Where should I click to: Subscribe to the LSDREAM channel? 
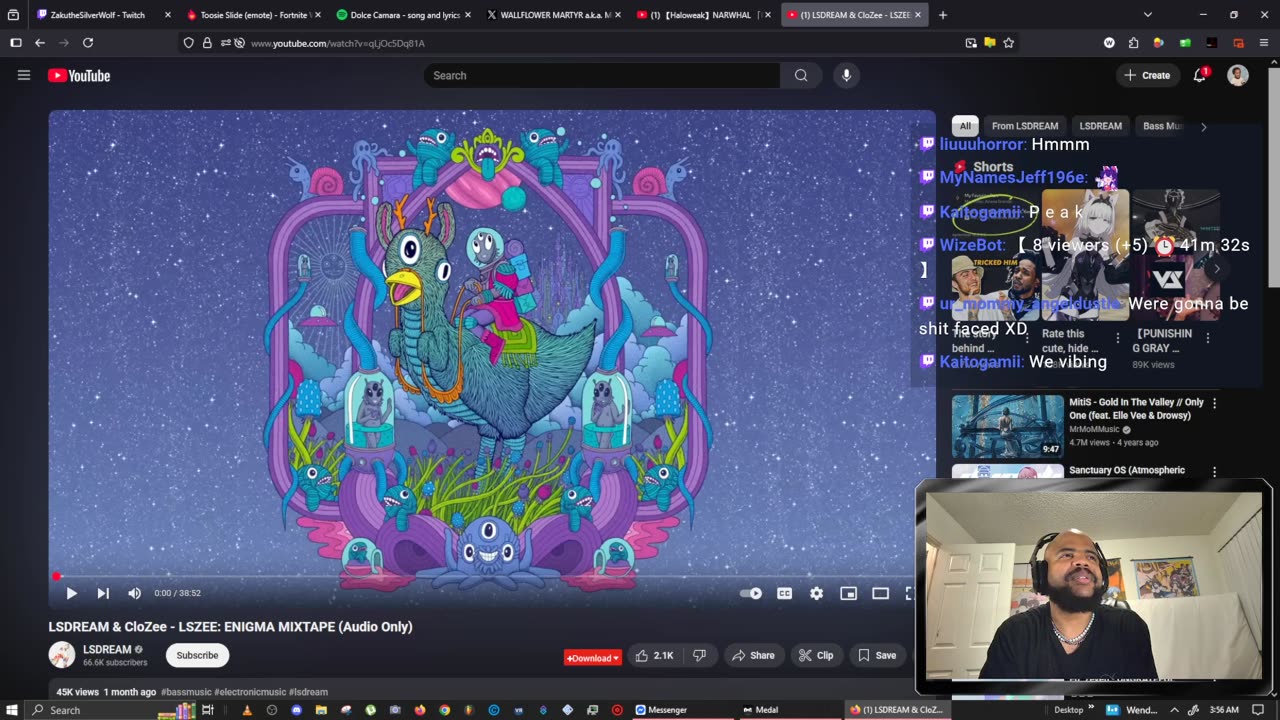click(197, 655)
